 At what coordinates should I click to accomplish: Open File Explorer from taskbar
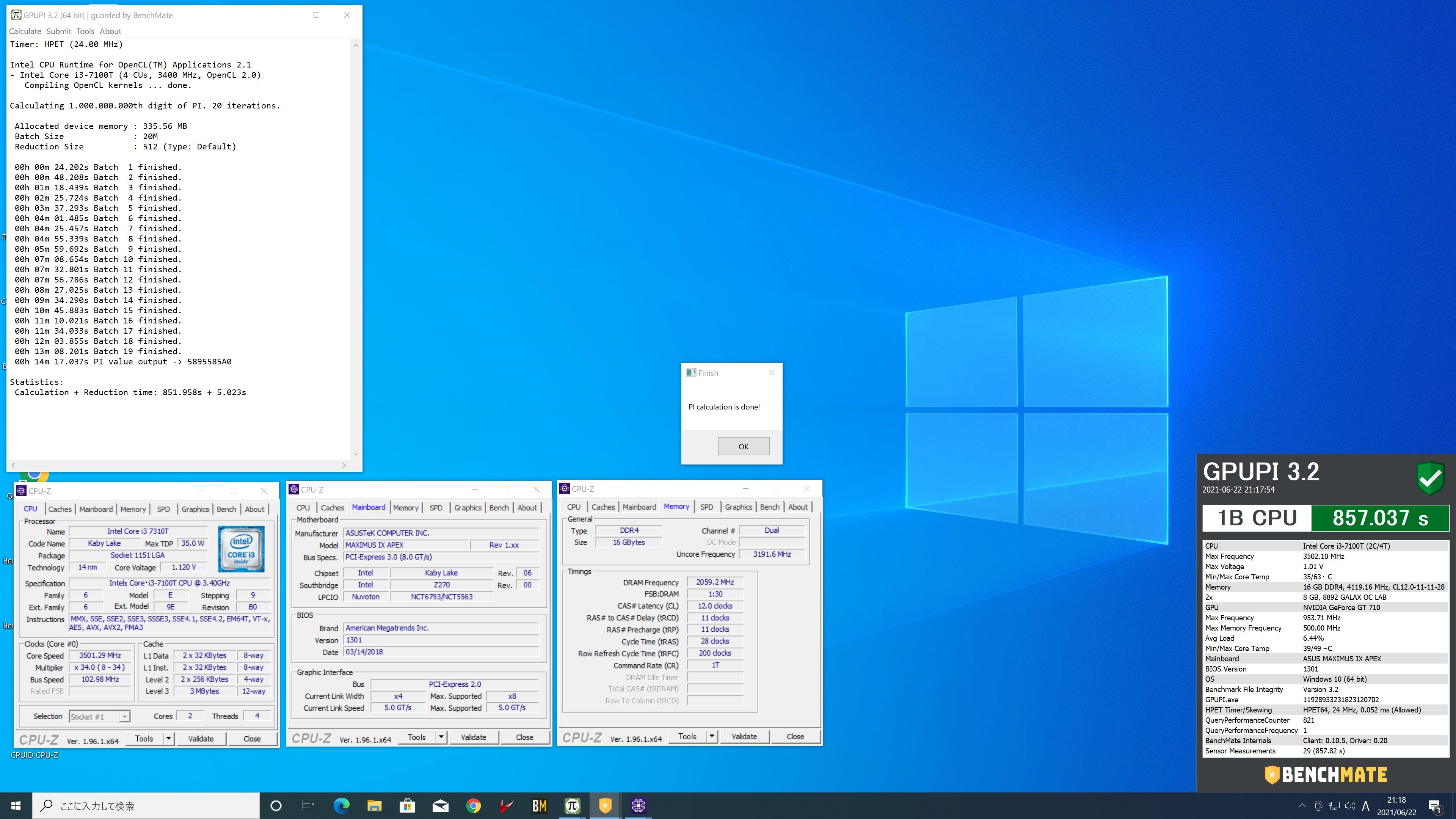click(x=374, y=805)
